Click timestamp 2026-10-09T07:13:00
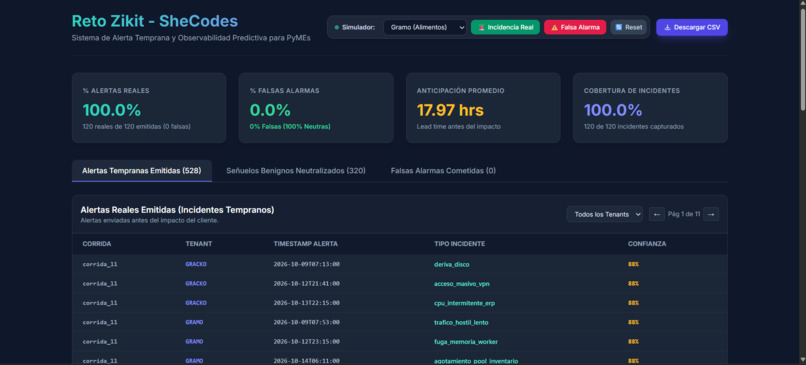Screen dimensions: 806x365 coord(306,264)
